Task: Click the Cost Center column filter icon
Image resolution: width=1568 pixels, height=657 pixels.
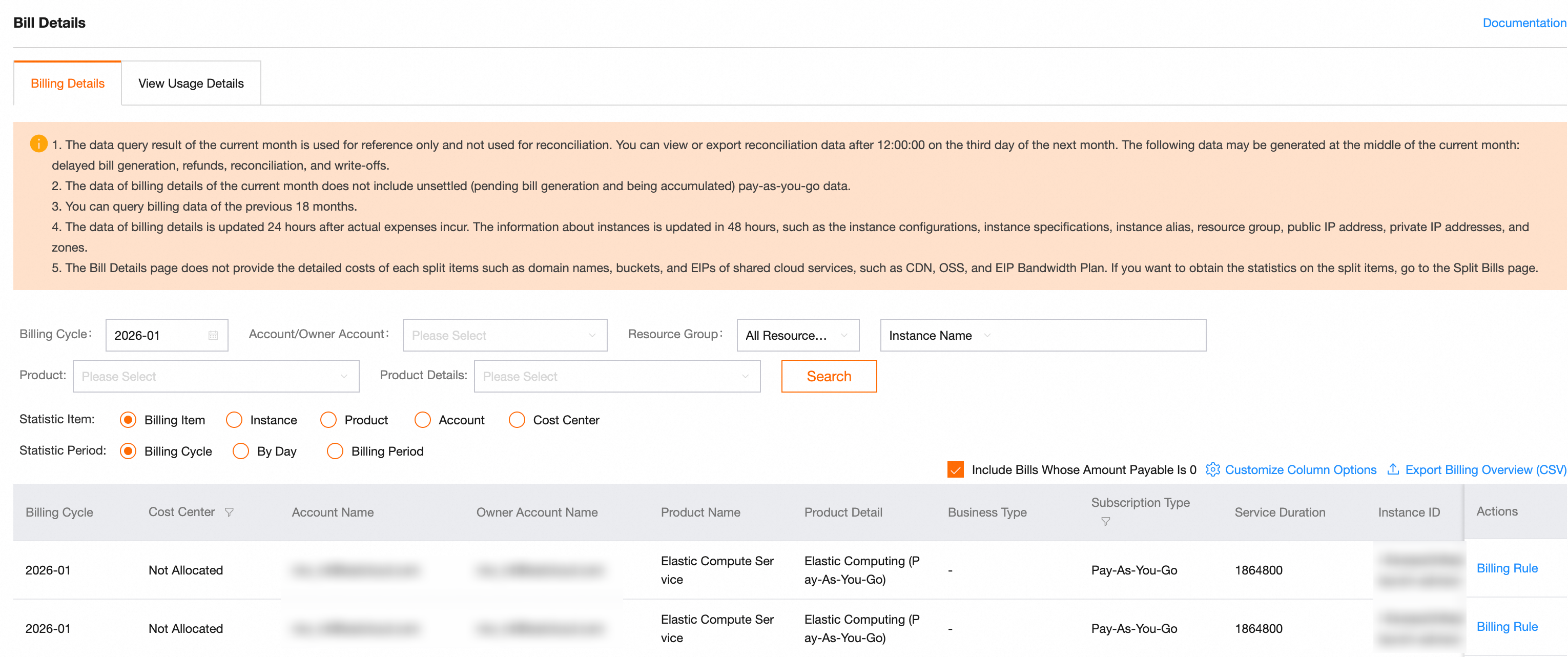Action: [x=230, y=512]
